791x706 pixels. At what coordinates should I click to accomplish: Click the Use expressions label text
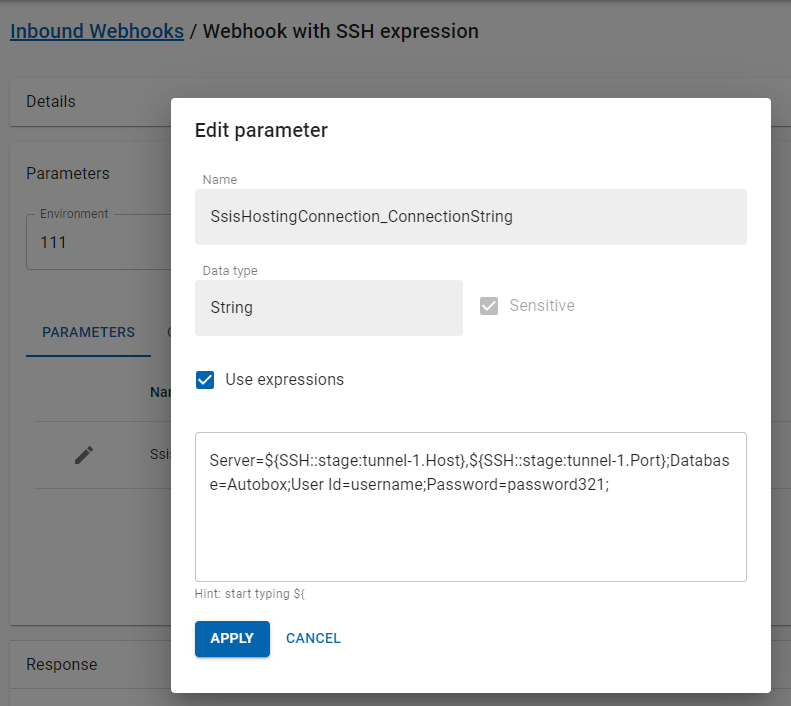tap(284, 380)
